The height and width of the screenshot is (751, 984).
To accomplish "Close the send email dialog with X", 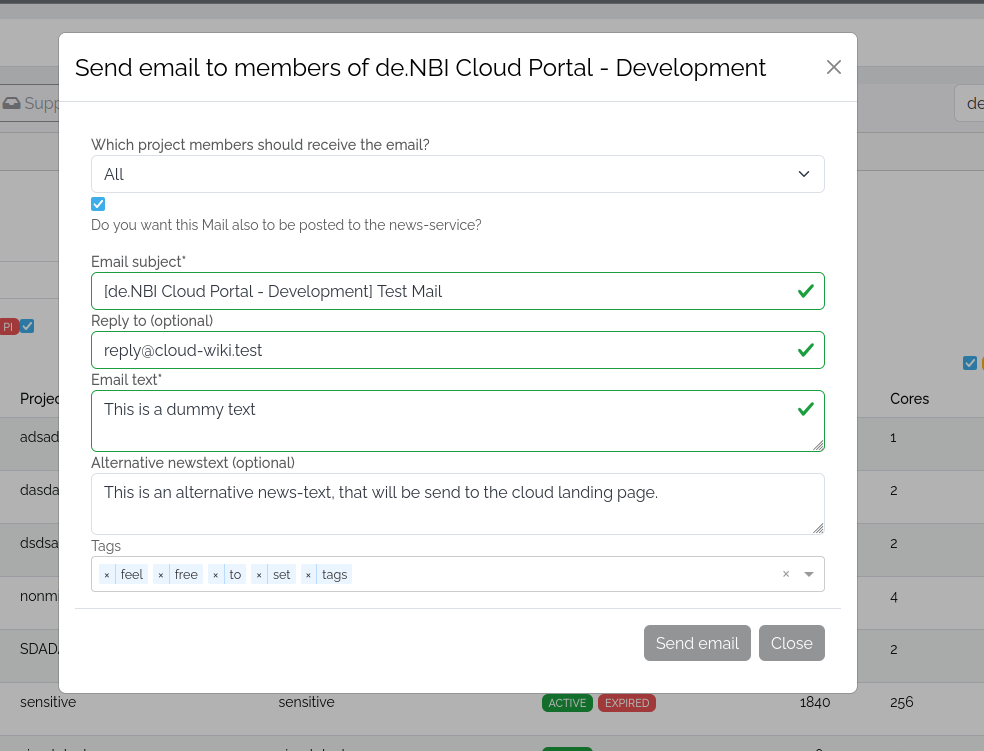I will tap(833, 67).
